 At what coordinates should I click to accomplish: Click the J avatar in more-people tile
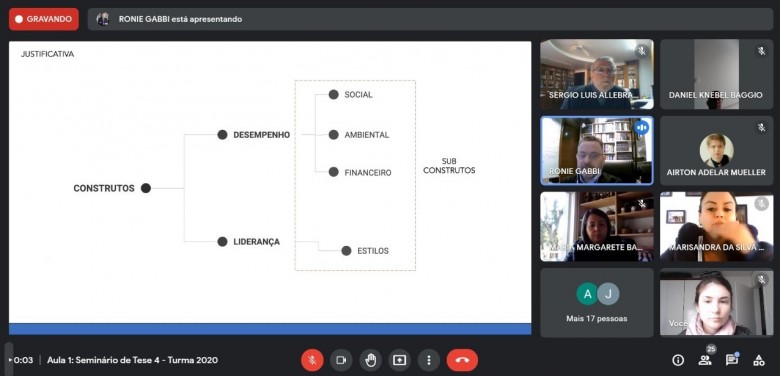click(608, 294)
